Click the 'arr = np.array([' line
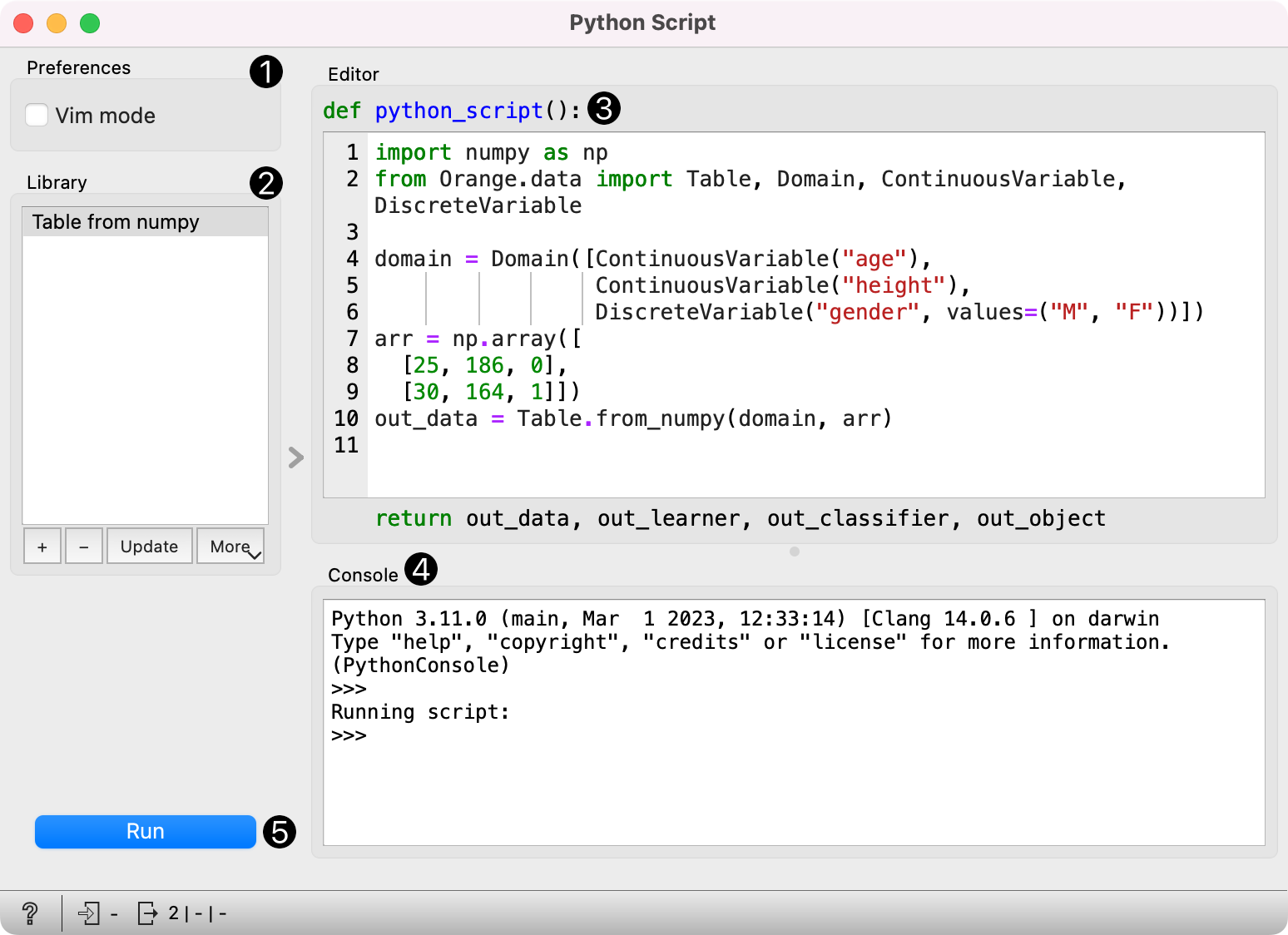Image resolution: width=1288 pixels, height=935 pixels. pos(478,339)
